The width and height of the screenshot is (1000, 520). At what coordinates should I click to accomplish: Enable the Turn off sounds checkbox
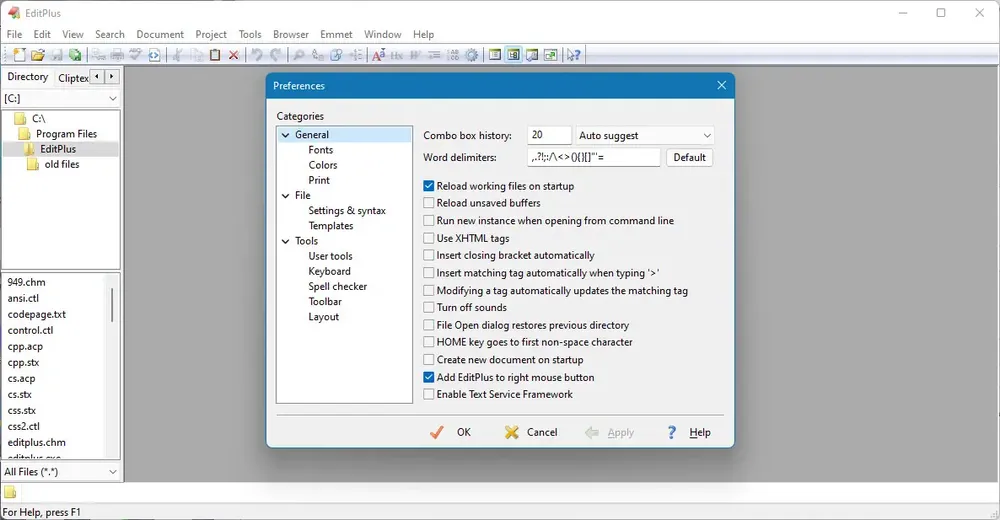429,308
